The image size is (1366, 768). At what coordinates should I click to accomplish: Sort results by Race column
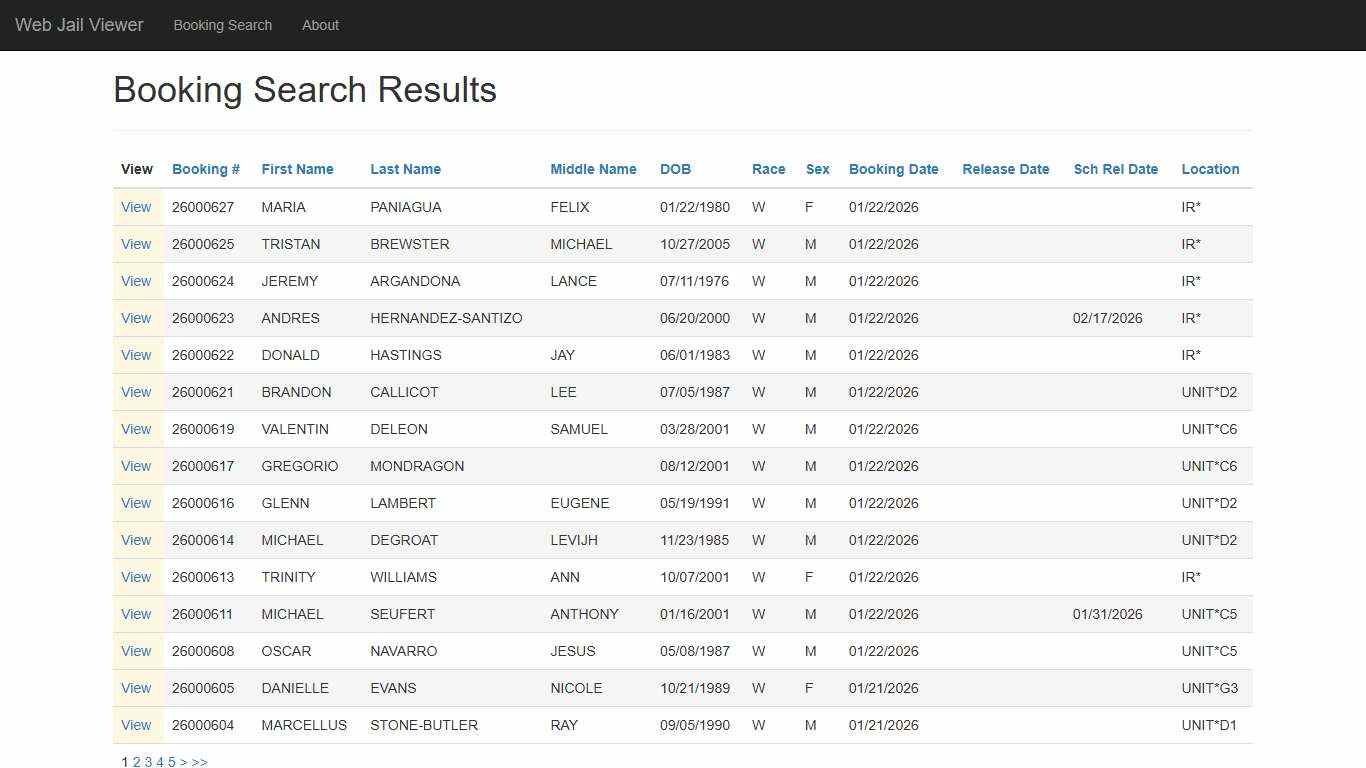click(x=768, y=169)
